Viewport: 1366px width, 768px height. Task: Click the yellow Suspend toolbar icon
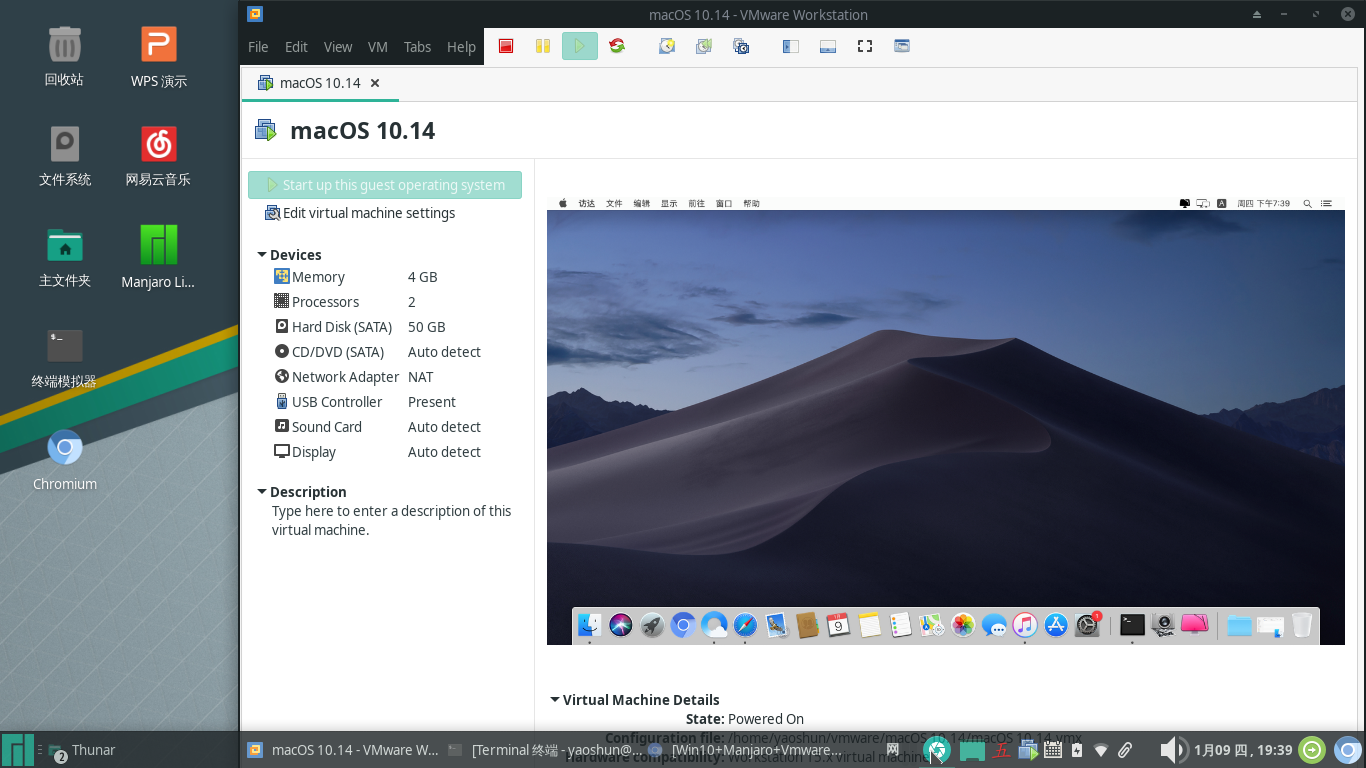coord(543,46)
